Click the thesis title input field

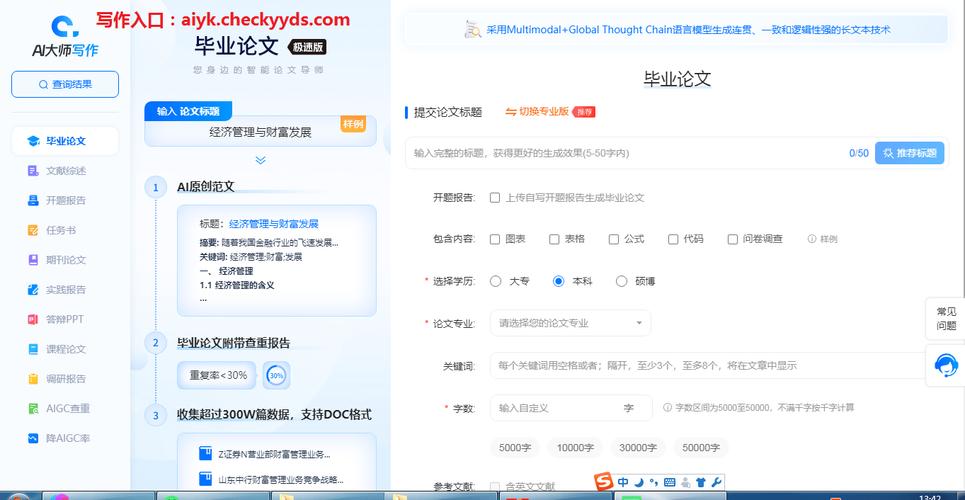pyautogui.click(x=625, y=153)
